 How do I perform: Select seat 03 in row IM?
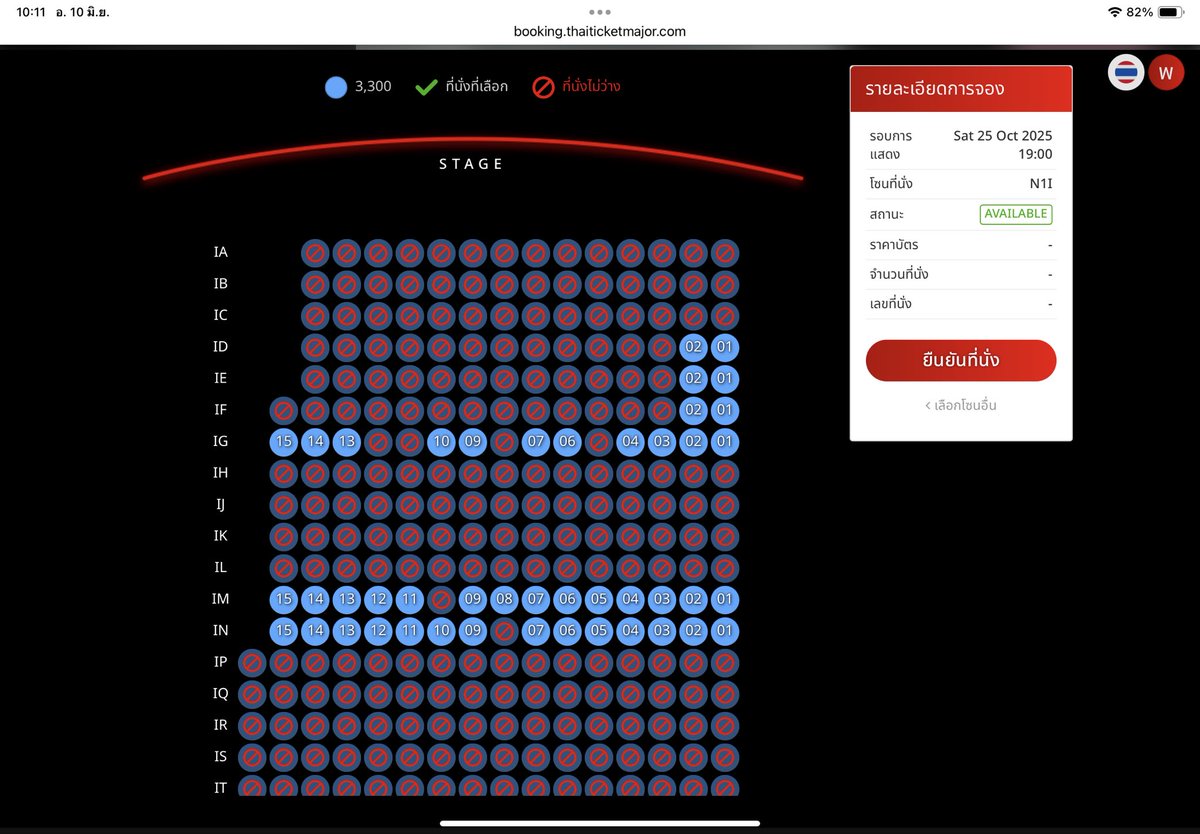(x=661, y=599)
